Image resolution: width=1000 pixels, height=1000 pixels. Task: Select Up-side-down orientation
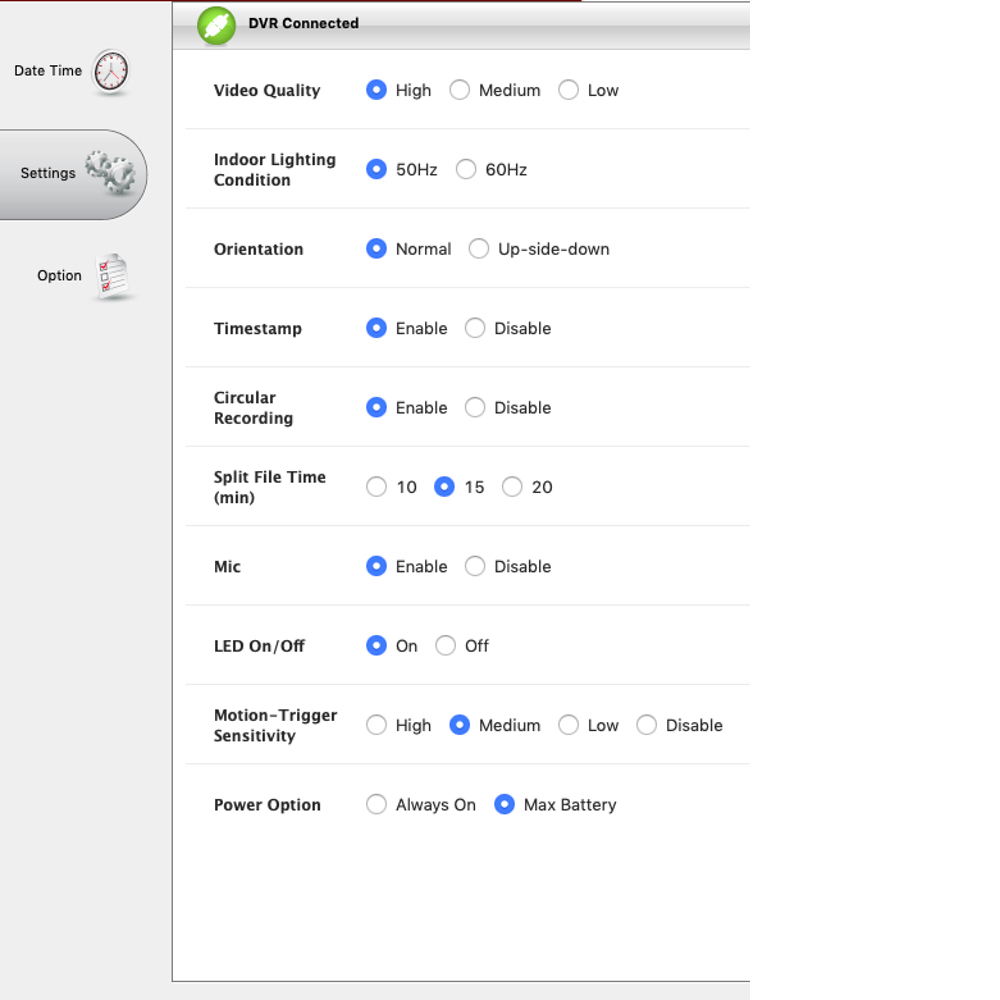(x=479, y=249)
